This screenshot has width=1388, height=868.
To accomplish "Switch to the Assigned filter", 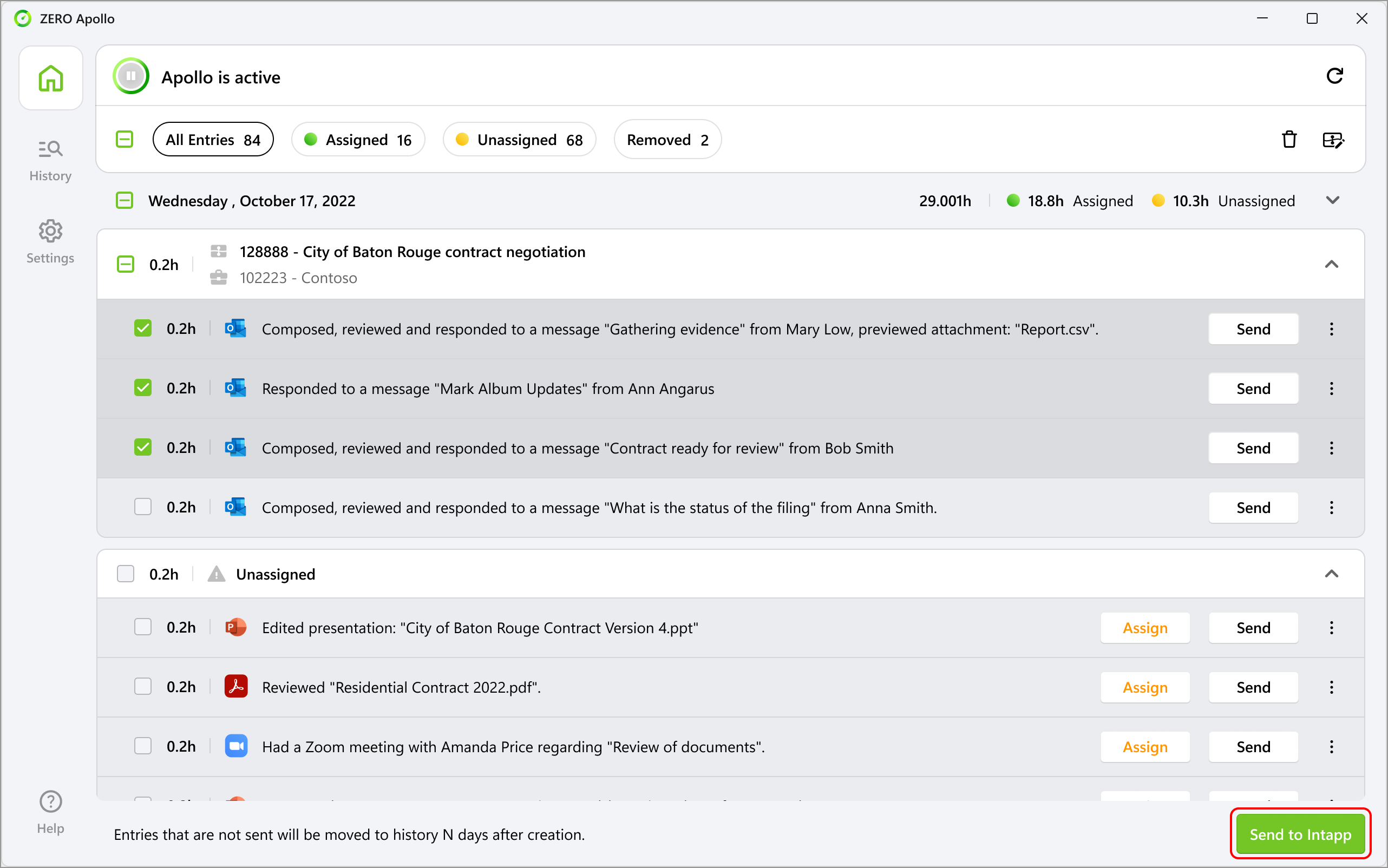I will [x=358, y=139].
